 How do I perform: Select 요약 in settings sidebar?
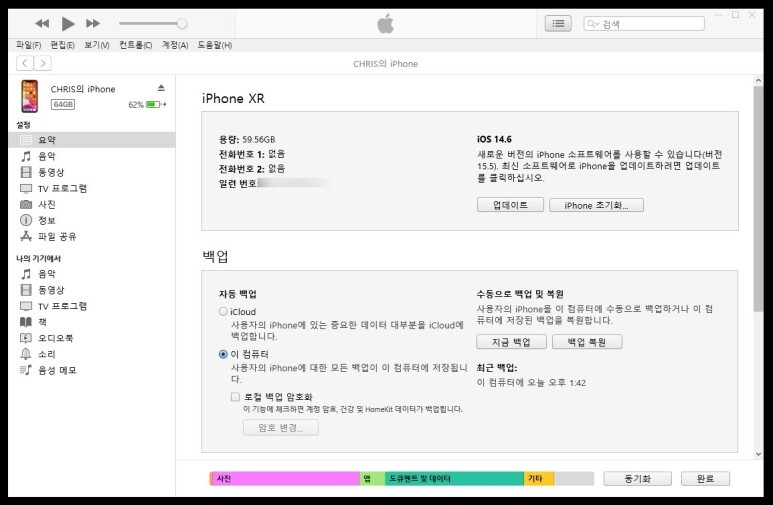pos(92,140)
